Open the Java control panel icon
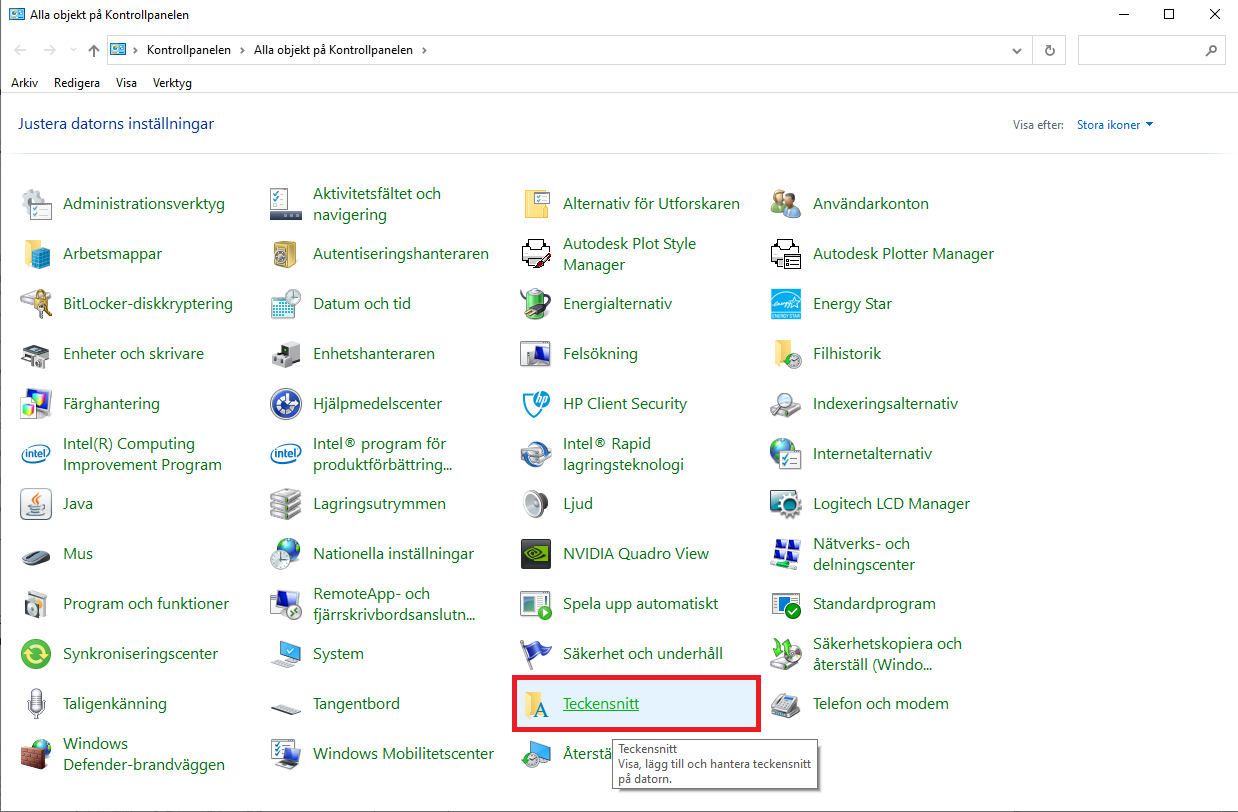 point(36,504)
